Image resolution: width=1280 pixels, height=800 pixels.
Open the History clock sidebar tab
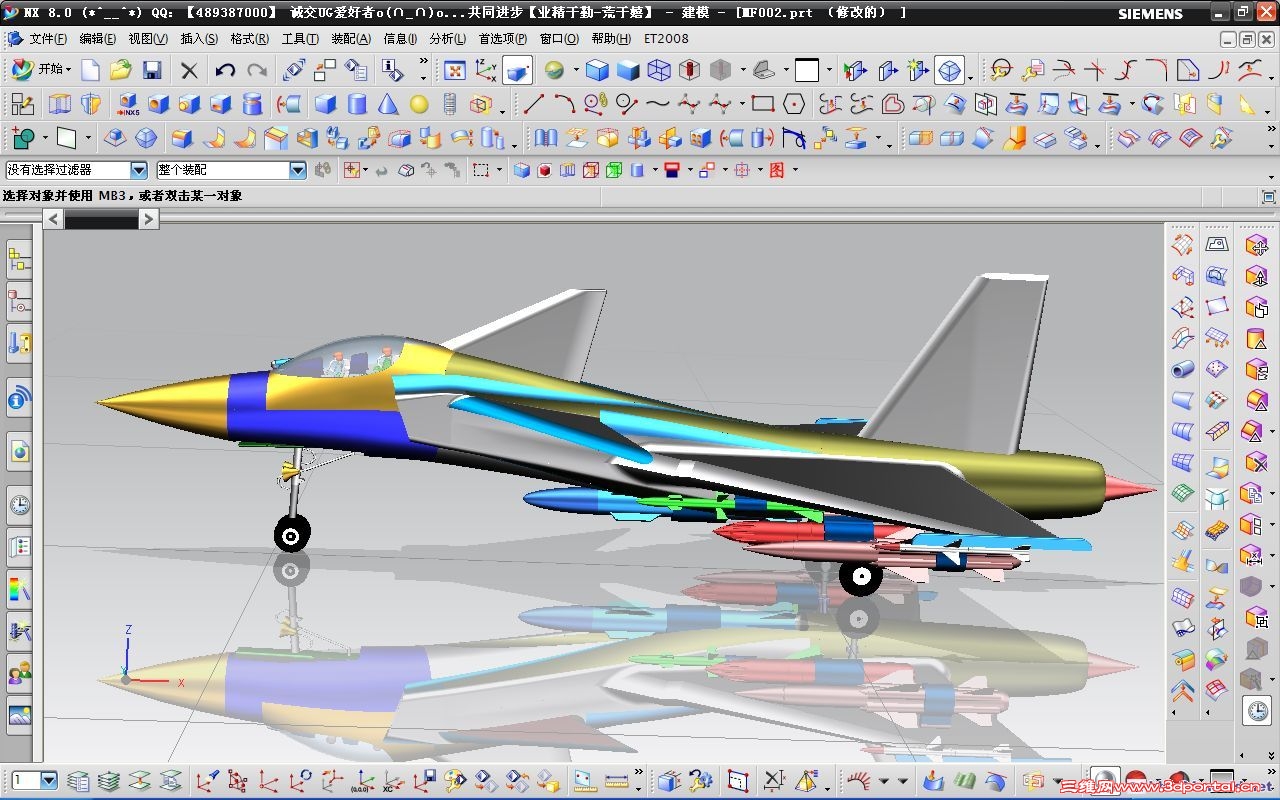(19, 504)
